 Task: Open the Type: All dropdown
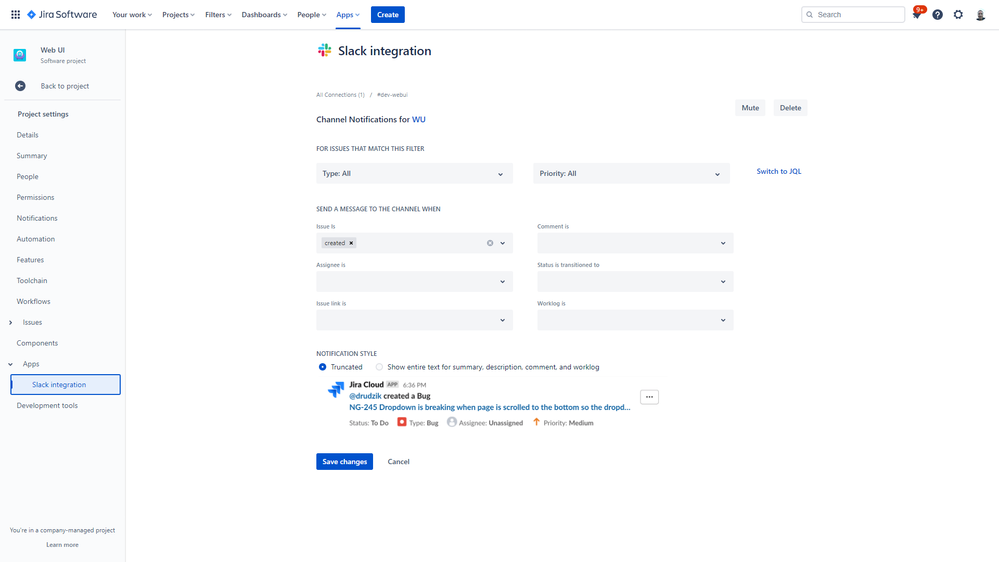click(x=414, y=173)
